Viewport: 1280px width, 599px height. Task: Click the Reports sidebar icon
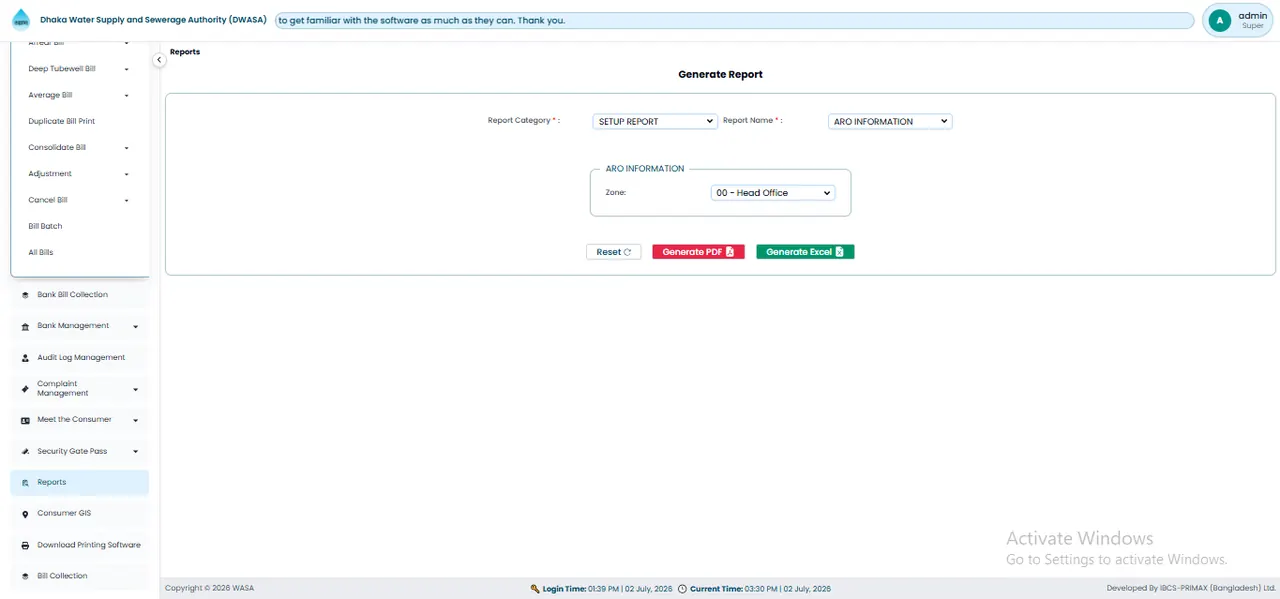click(25, 482)
